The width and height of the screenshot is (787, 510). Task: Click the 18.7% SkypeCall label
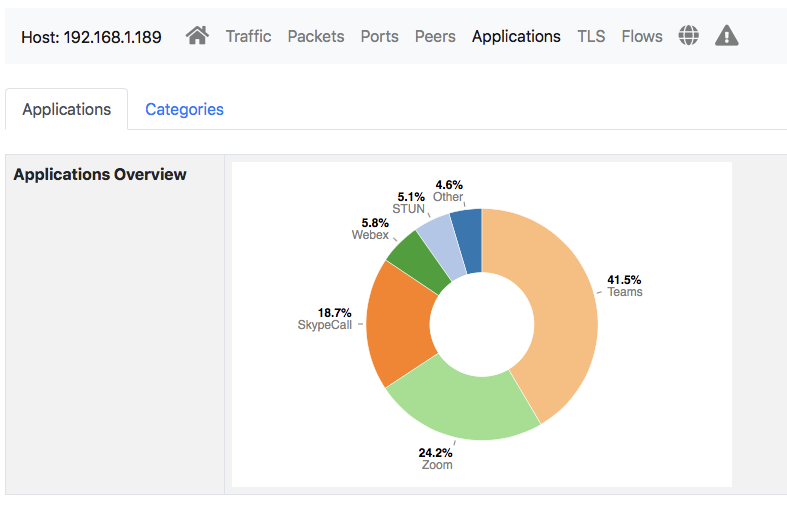325,319
